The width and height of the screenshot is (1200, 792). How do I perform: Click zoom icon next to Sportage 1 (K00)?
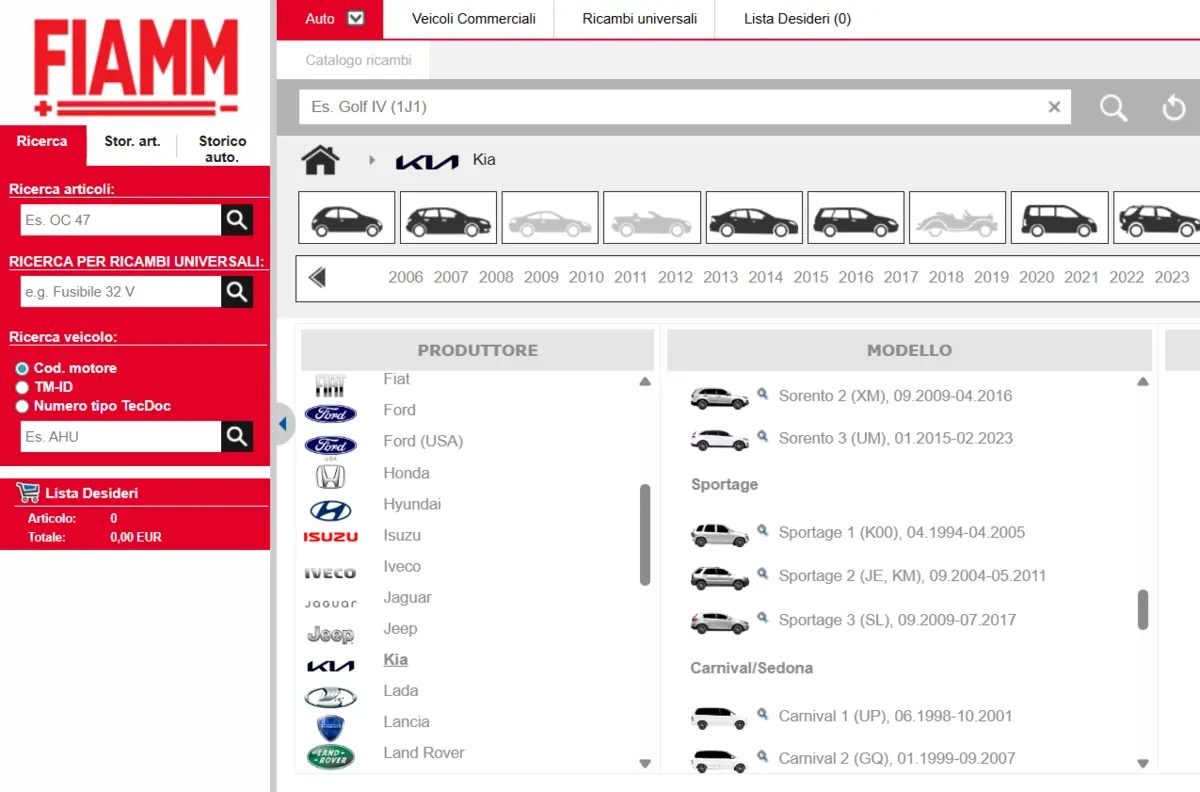(762, 531)
